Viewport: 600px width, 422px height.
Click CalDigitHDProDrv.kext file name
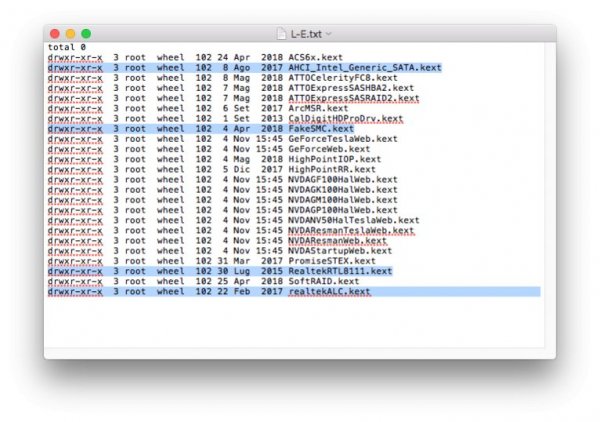coord(346,119)
